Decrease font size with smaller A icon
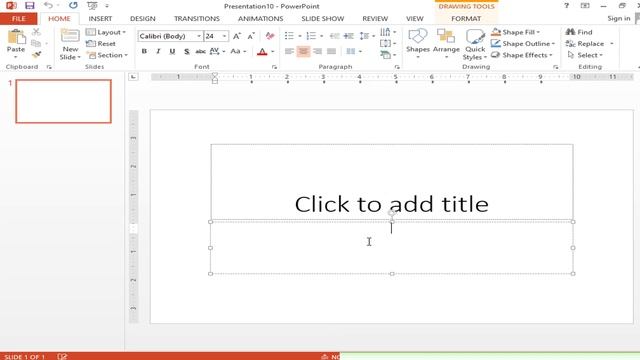 coord(251,36)
